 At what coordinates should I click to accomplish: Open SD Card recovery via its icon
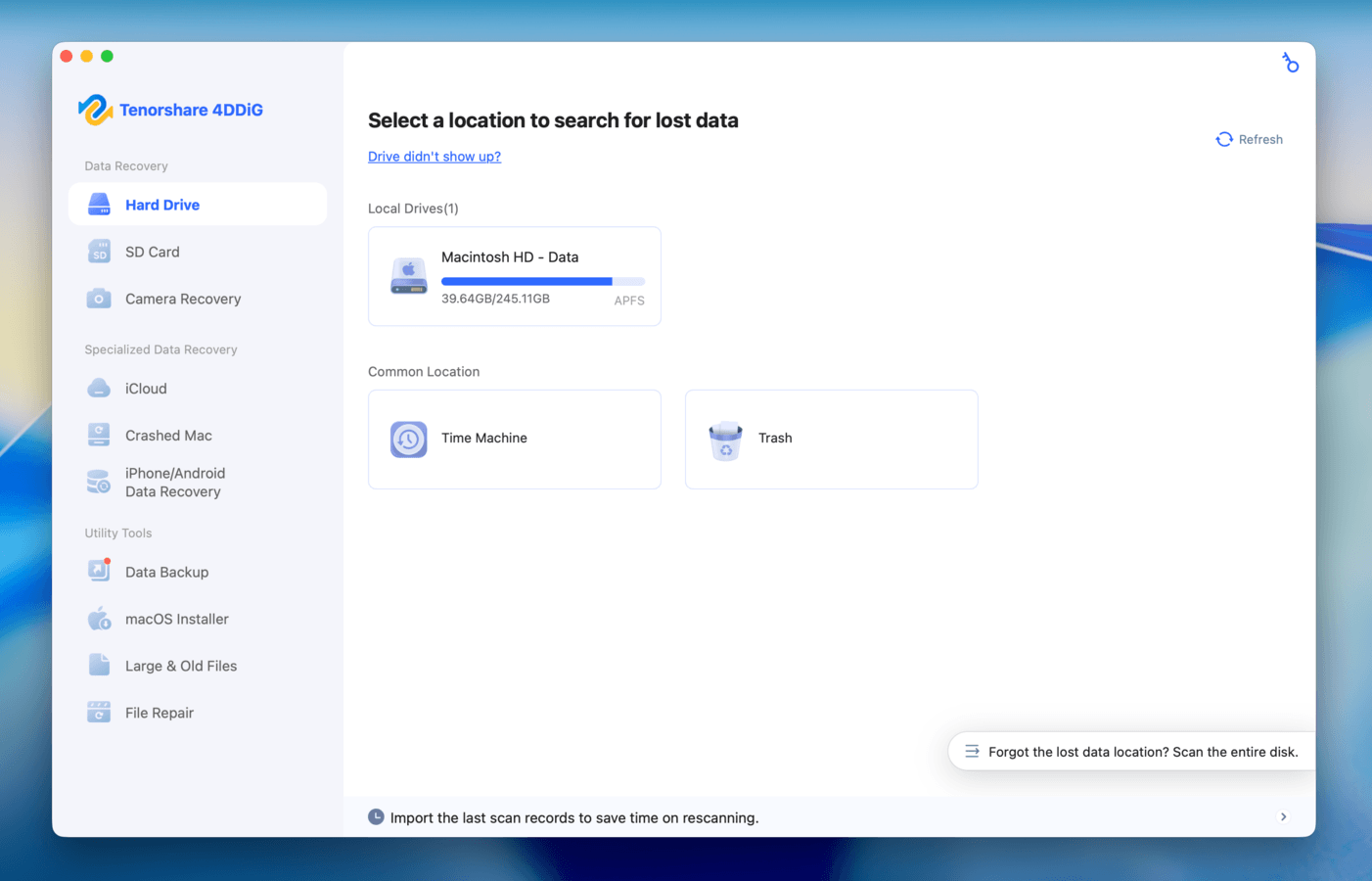click(x=99, y=252)
